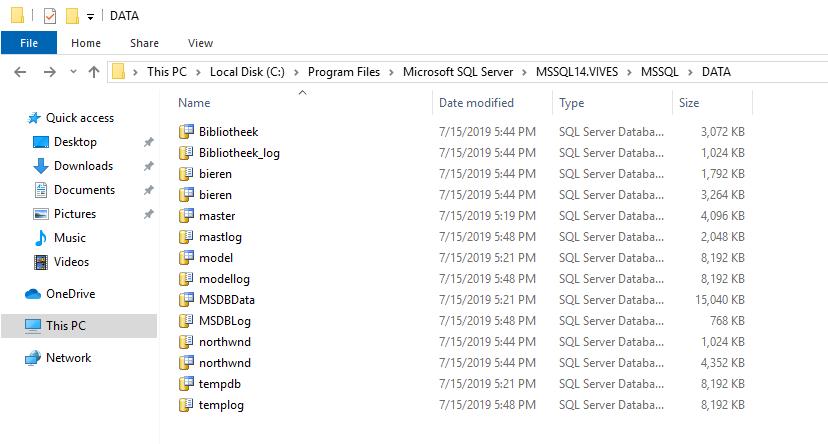The width and height of the screenshot is (828, 444).
Task: Click the New folder icon in title bar
Action: click(x=72, y=16)
